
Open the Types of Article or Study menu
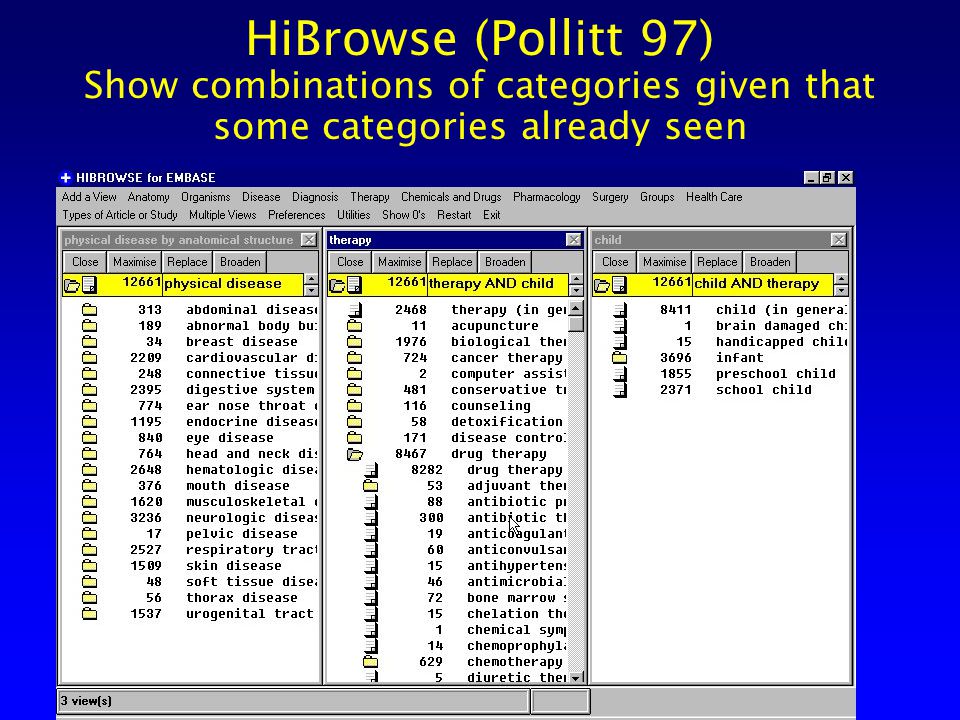pyautogui.click(x=120, y=215)
